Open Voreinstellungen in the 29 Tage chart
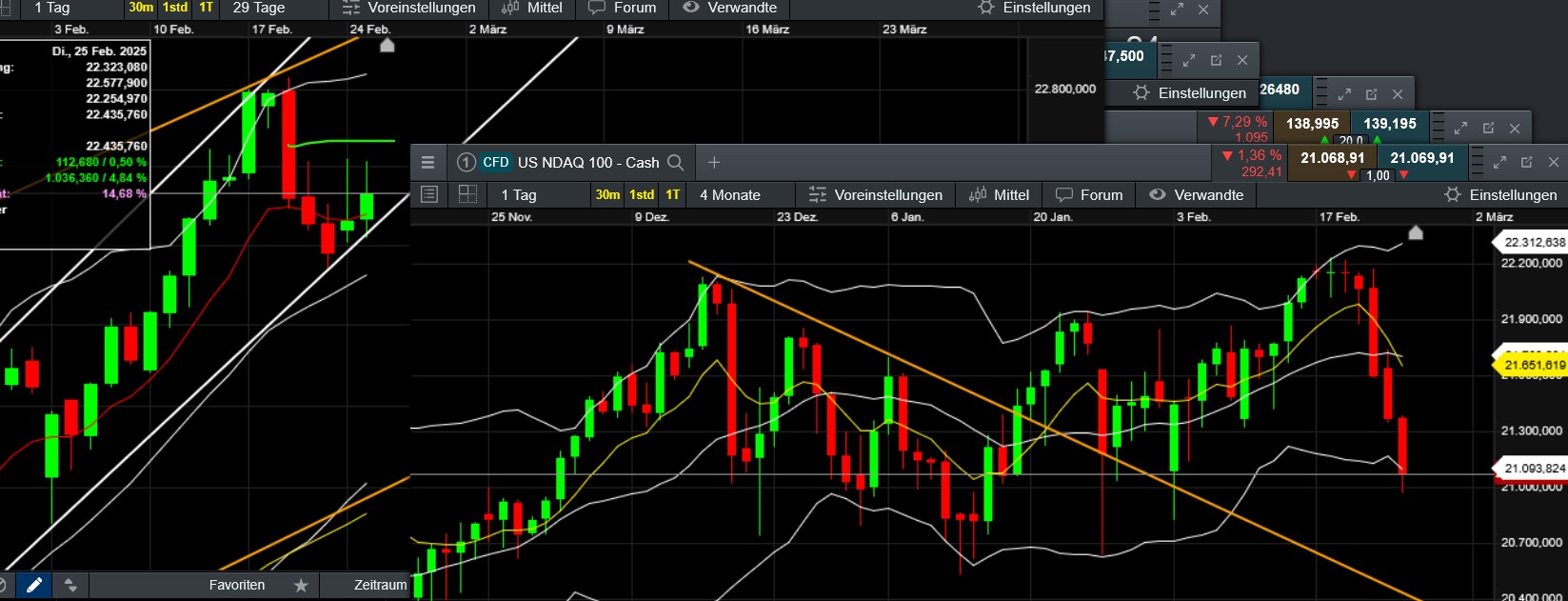This screenshot has height=601, width=1568. (409, 8)
